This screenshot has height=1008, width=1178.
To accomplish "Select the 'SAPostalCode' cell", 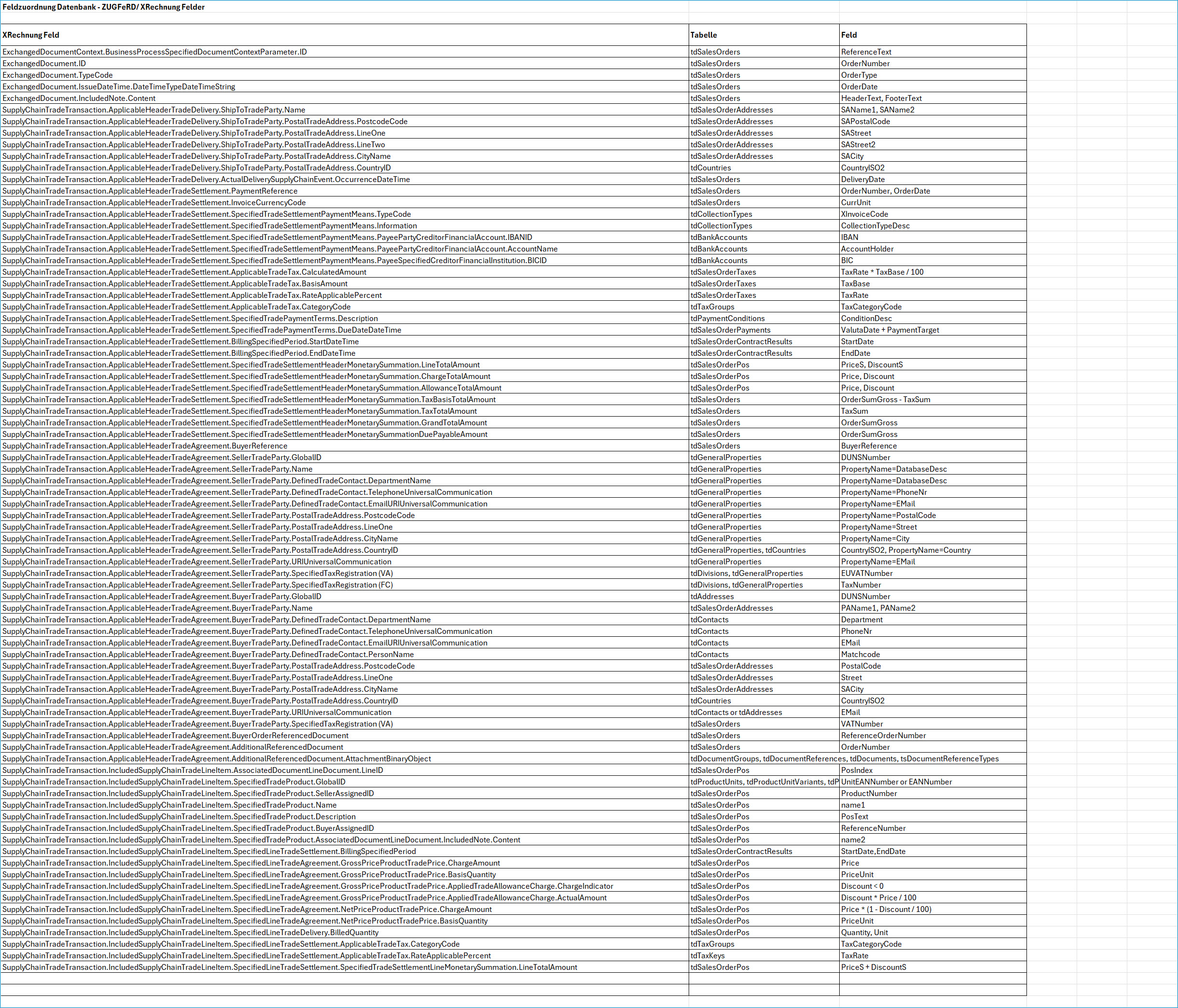I will tap(932, 121).
